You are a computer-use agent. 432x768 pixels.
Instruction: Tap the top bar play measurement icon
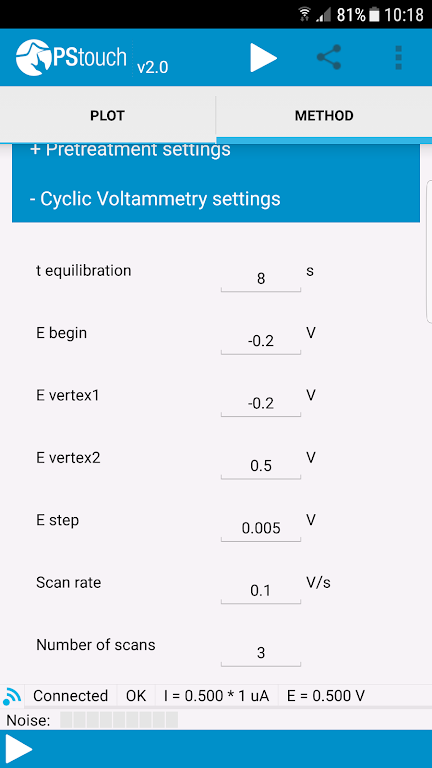click(x=264, y=58)
